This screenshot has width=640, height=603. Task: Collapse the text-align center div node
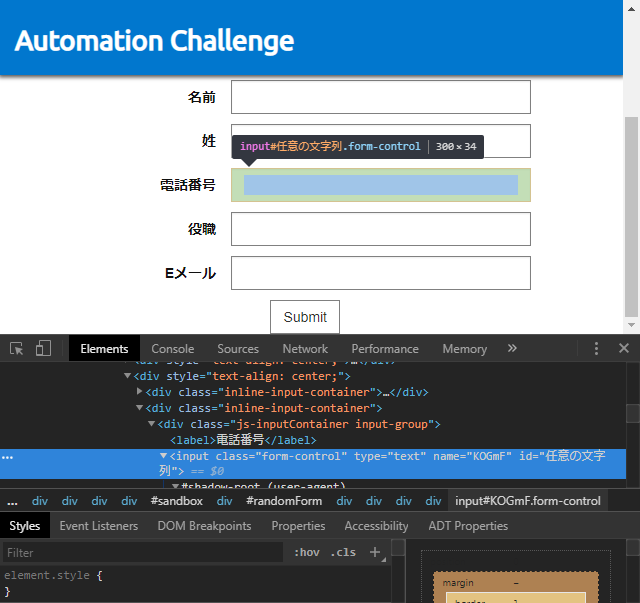tap(127, 376)
